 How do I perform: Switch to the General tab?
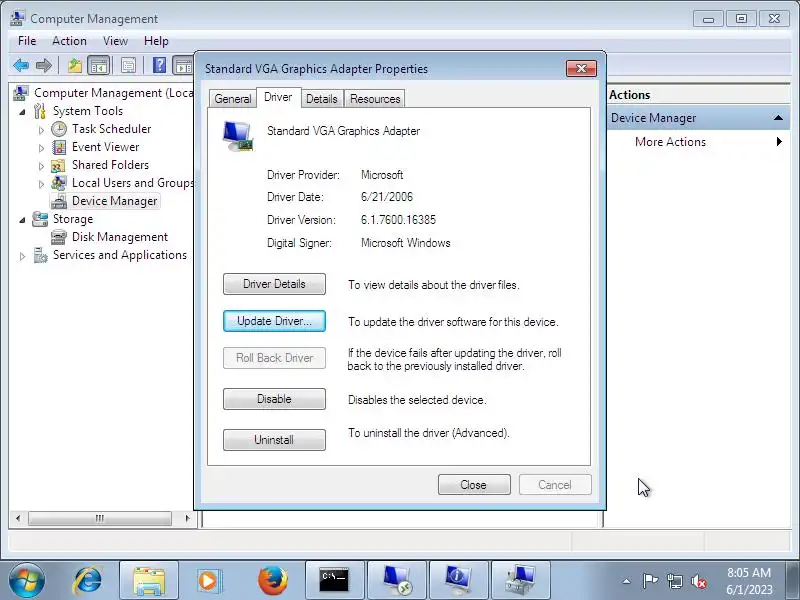coord(233,98)
